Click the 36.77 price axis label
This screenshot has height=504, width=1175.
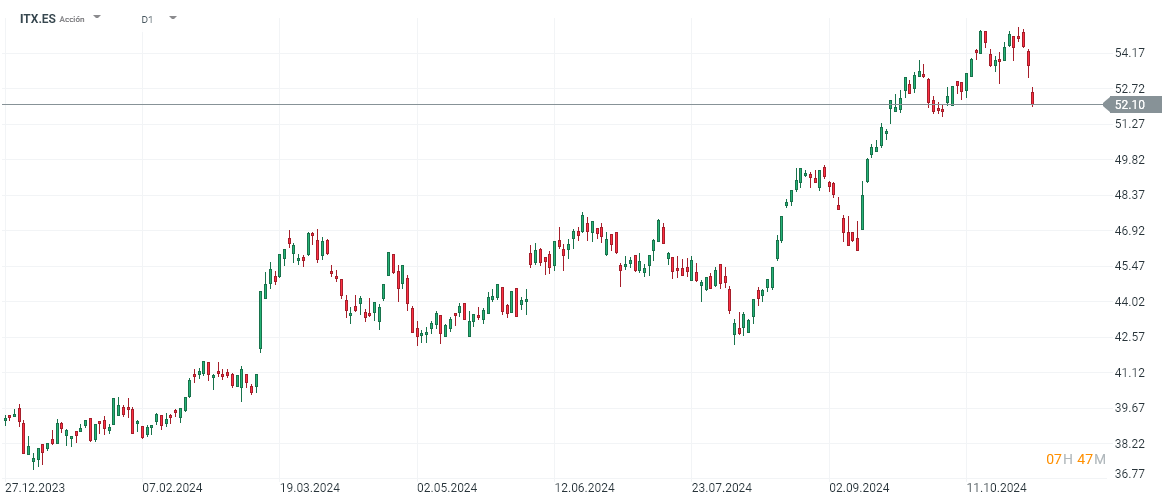click(x=1129, y=474)
